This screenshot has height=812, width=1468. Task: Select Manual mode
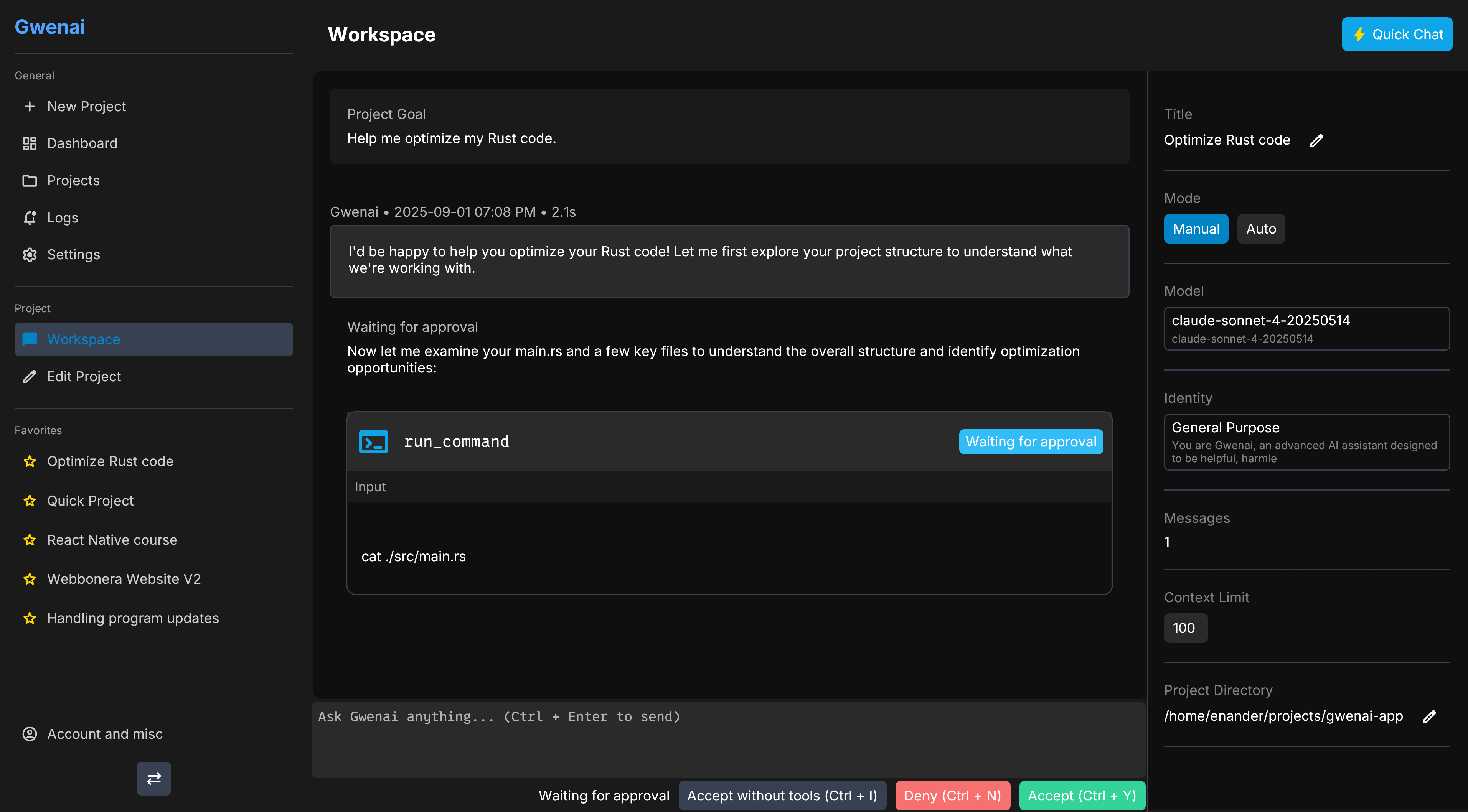(1196, 229)
